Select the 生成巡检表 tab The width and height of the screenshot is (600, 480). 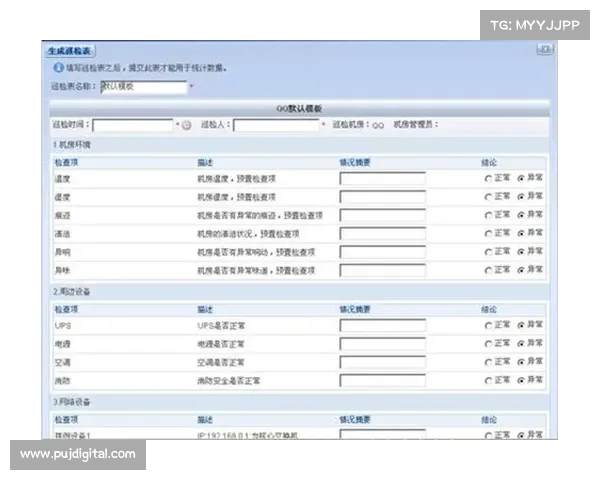click(70, 51)
